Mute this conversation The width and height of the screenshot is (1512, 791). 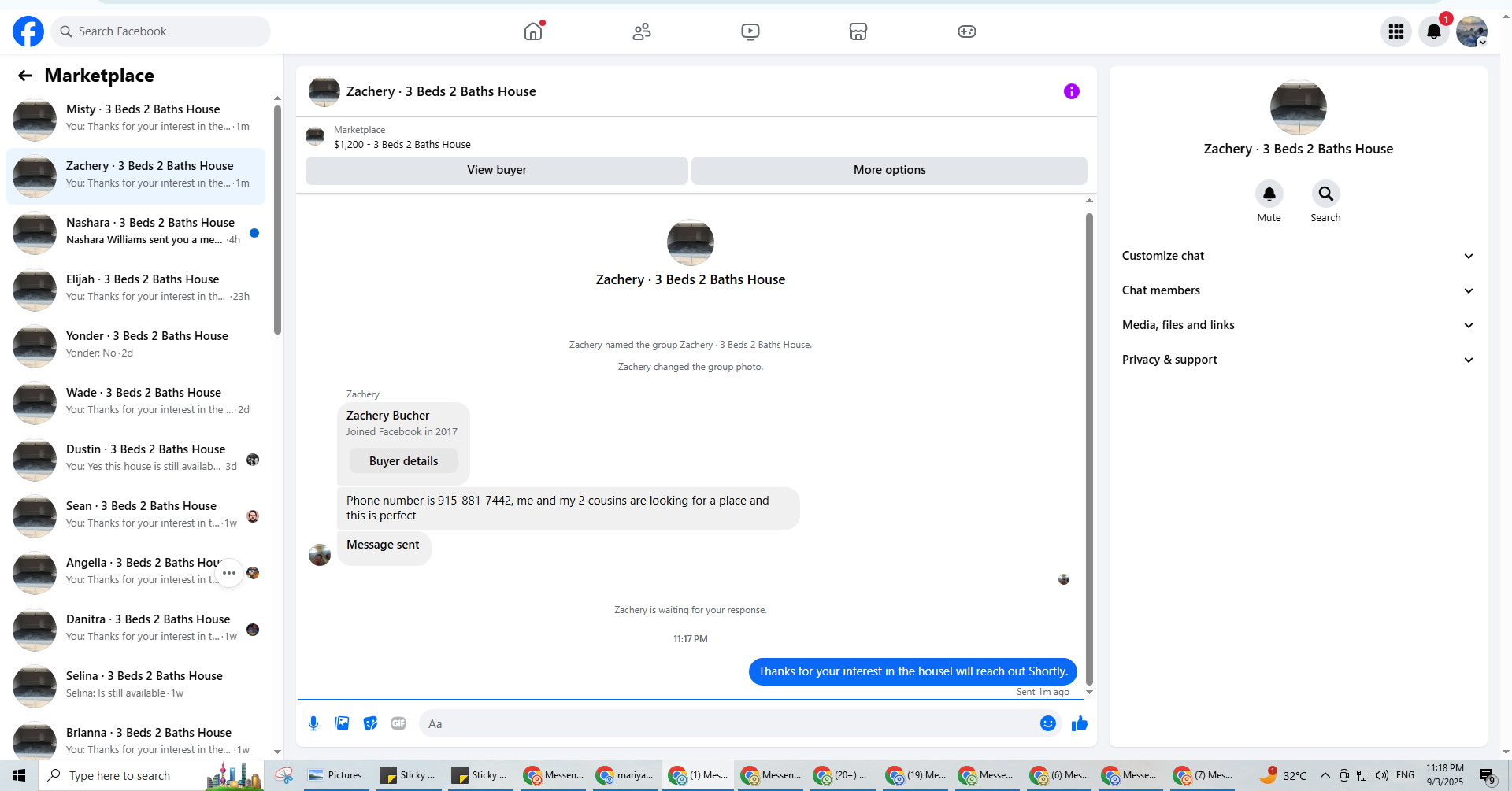pos(1269,194)
